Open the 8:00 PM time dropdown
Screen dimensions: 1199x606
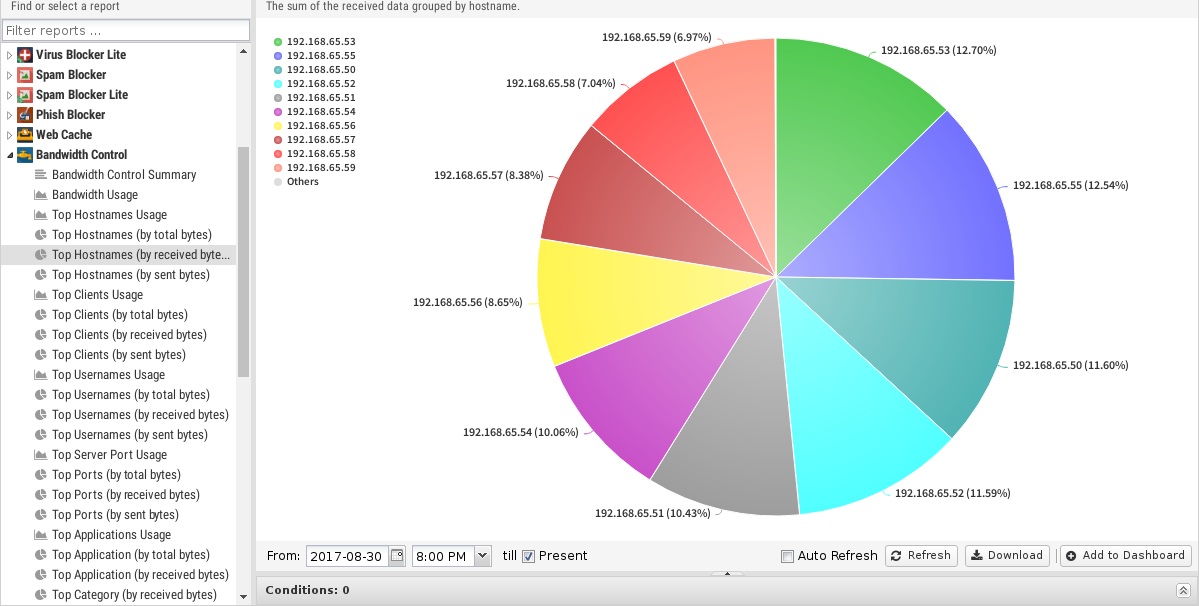click(x=483, y=556)
